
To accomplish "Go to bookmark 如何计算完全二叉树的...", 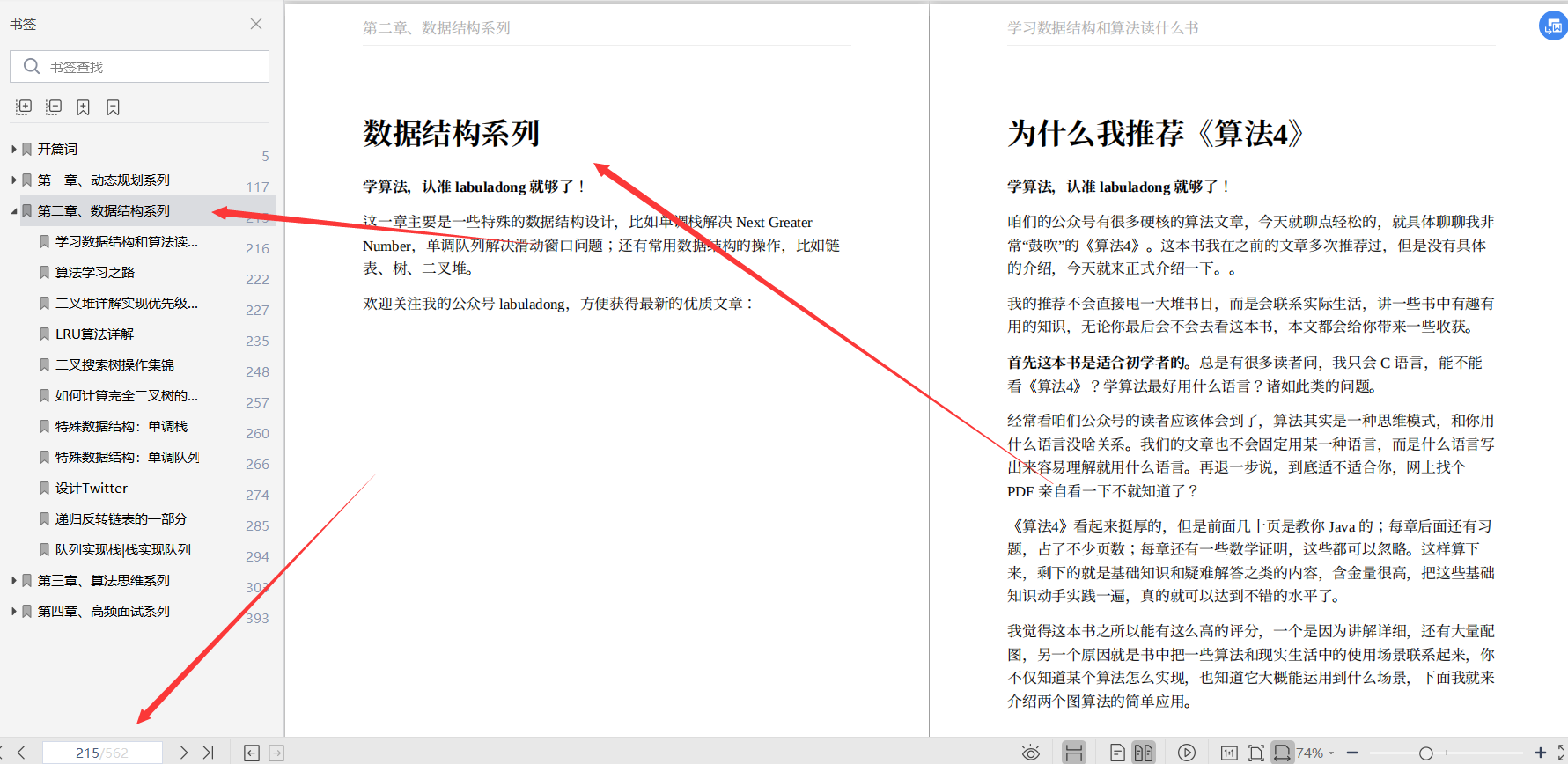I will coord(127,396).
